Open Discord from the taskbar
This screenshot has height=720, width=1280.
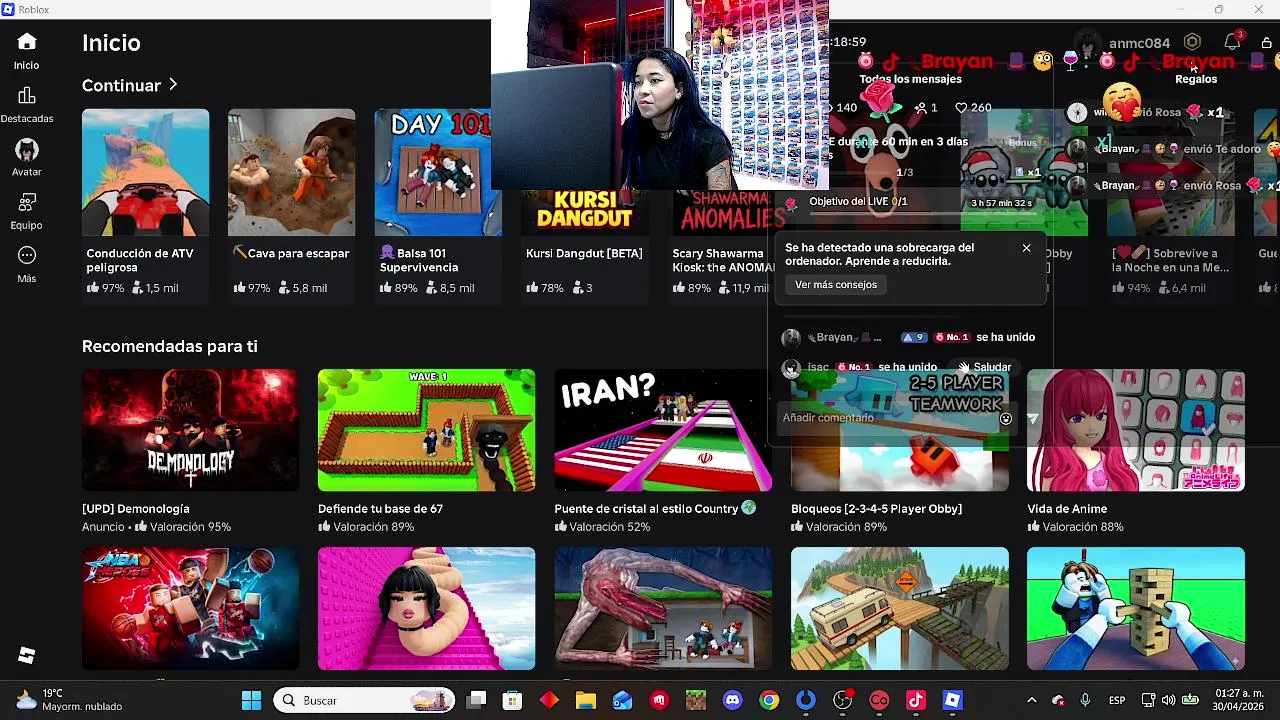click(x=733, y=700)
